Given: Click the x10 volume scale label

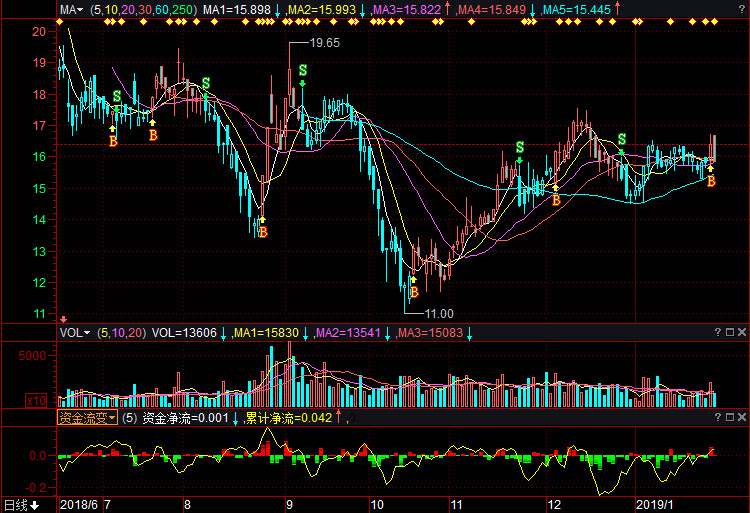Looking at the screenshot, I should coord(36,401).
